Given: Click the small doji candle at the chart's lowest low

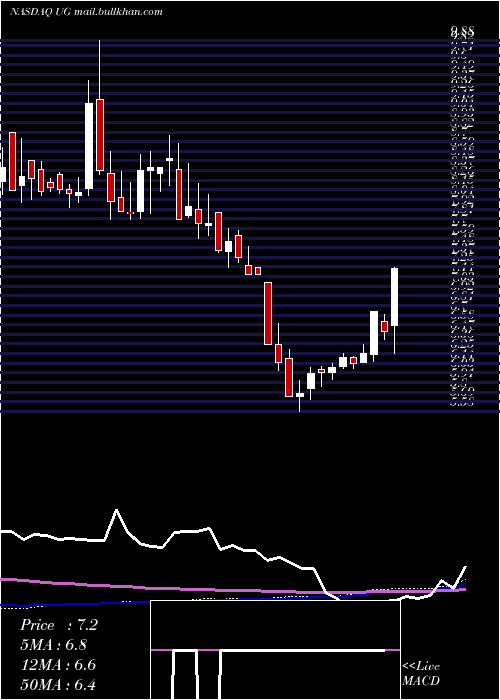Looking at the screenshot, I should (300, 395).
